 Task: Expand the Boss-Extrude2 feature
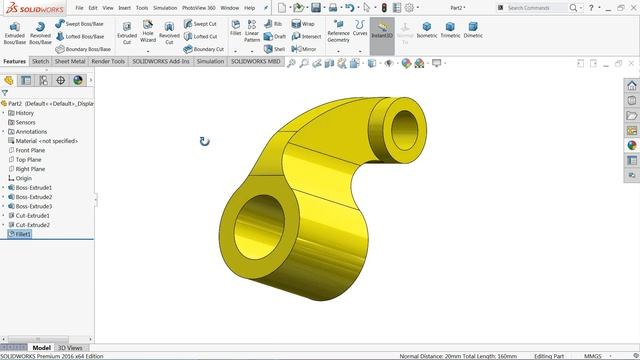tap(4, 197)
